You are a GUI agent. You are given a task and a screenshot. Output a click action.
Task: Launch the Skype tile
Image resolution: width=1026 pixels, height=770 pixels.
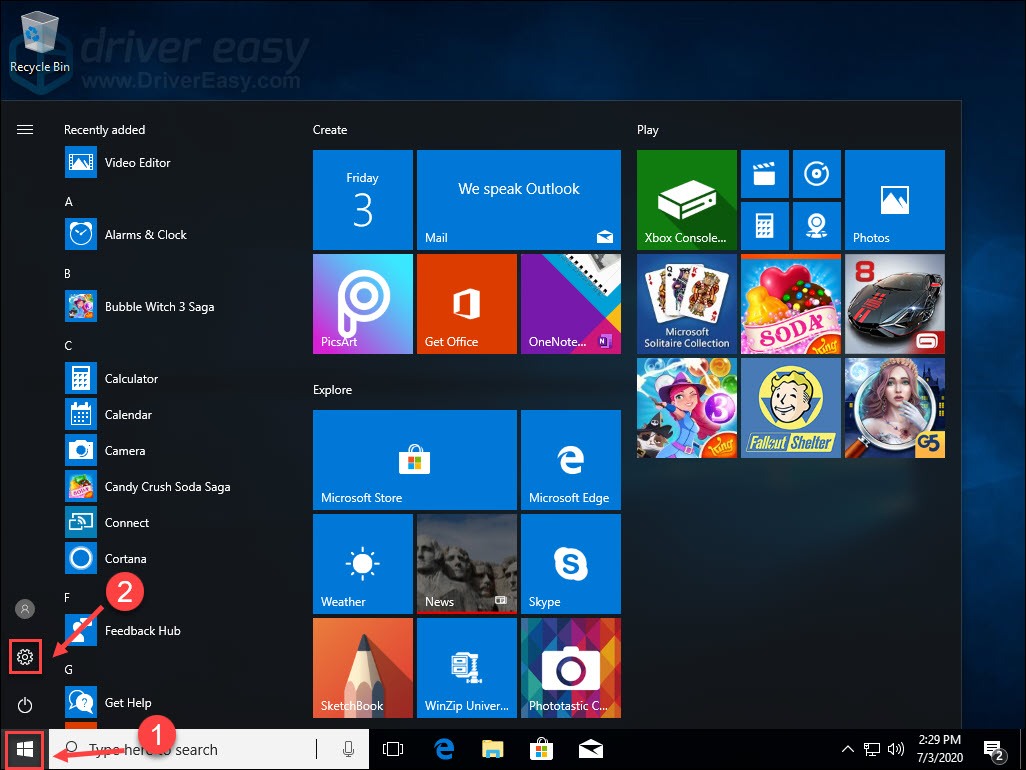coord(571,564)
